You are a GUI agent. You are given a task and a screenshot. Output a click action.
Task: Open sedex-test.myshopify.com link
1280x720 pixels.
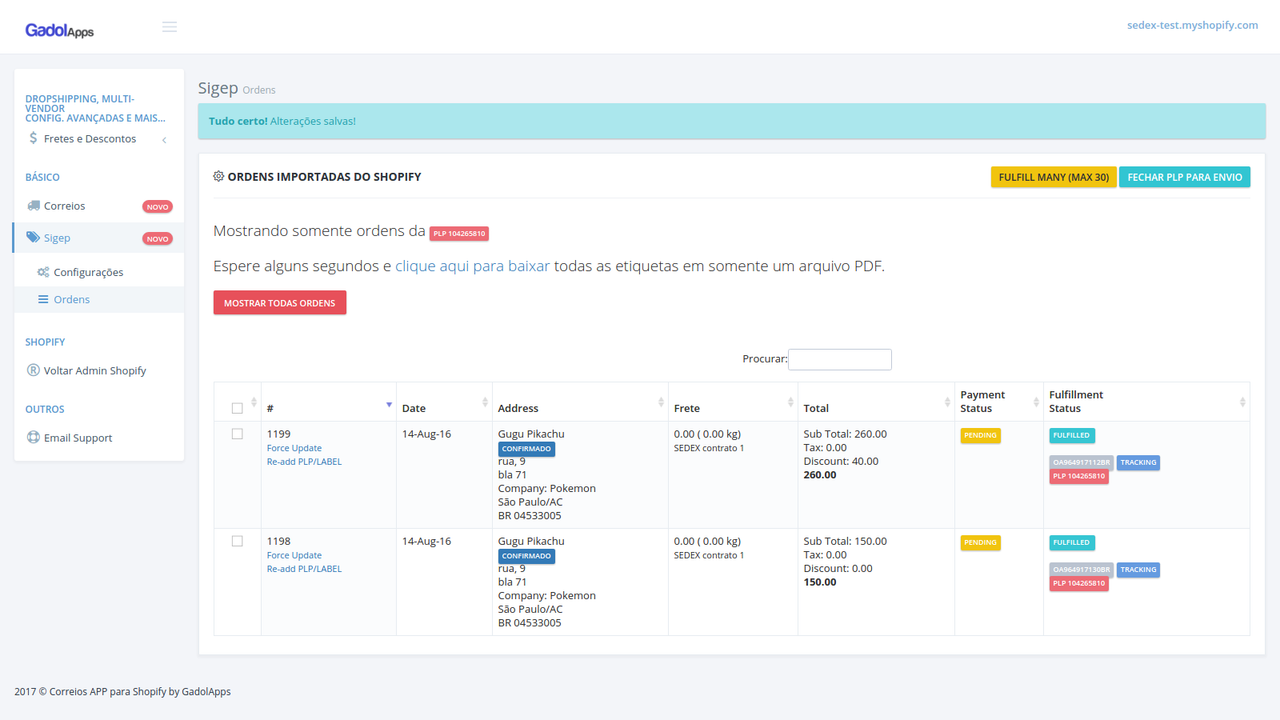[x=1192, y=25]
